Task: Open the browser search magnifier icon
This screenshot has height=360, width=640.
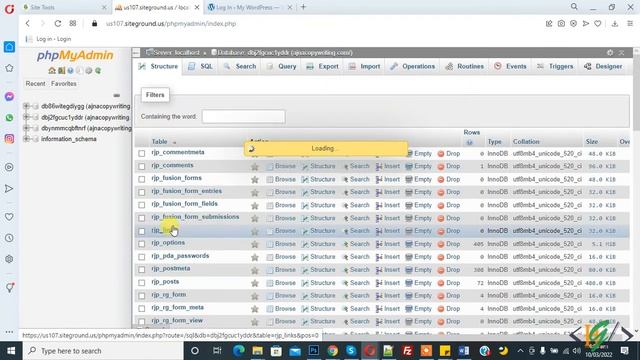Action: point(574,7)
